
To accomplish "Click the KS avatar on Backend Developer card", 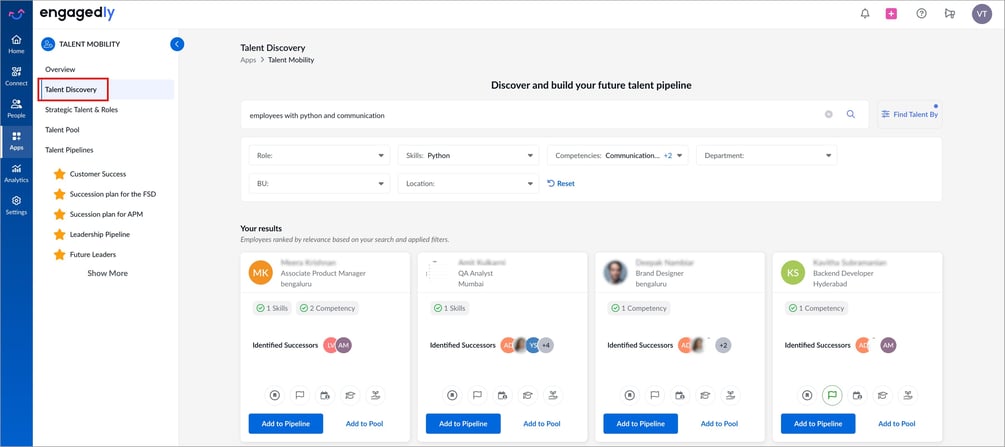I will [793, 273].
